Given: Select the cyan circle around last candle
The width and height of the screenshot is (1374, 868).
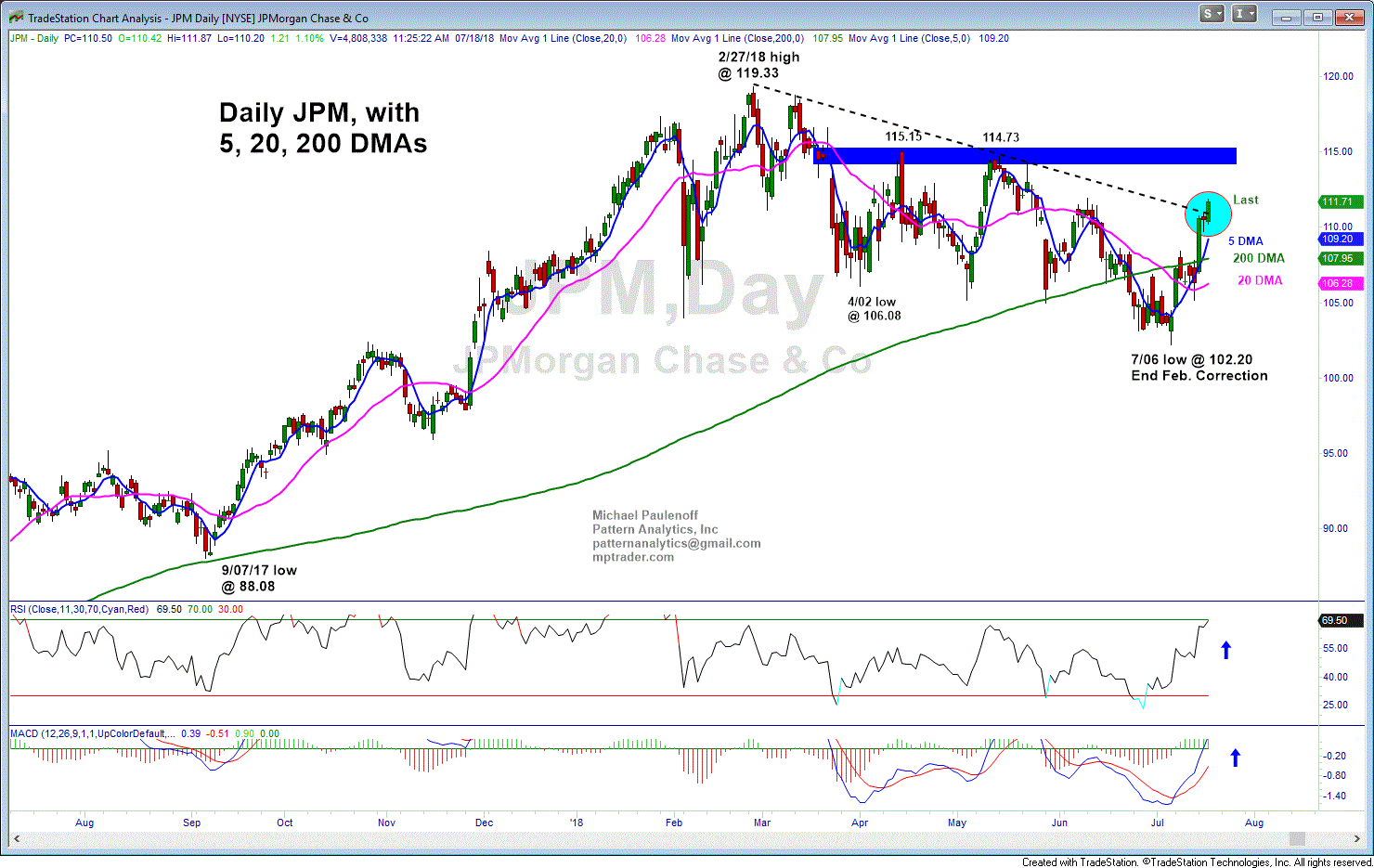Looking at the screenshot, I should tap(1208, 214).
